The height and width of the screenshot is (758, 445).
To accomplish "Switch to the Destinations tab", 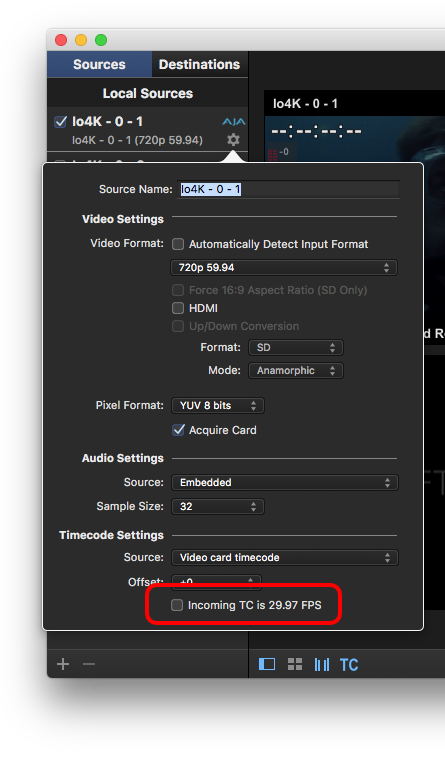I will tap(200, 64).
